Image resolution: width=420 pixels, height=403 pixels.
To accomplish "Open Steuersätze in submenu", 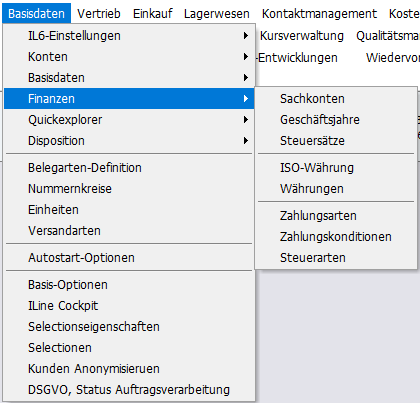I will 336,141.
